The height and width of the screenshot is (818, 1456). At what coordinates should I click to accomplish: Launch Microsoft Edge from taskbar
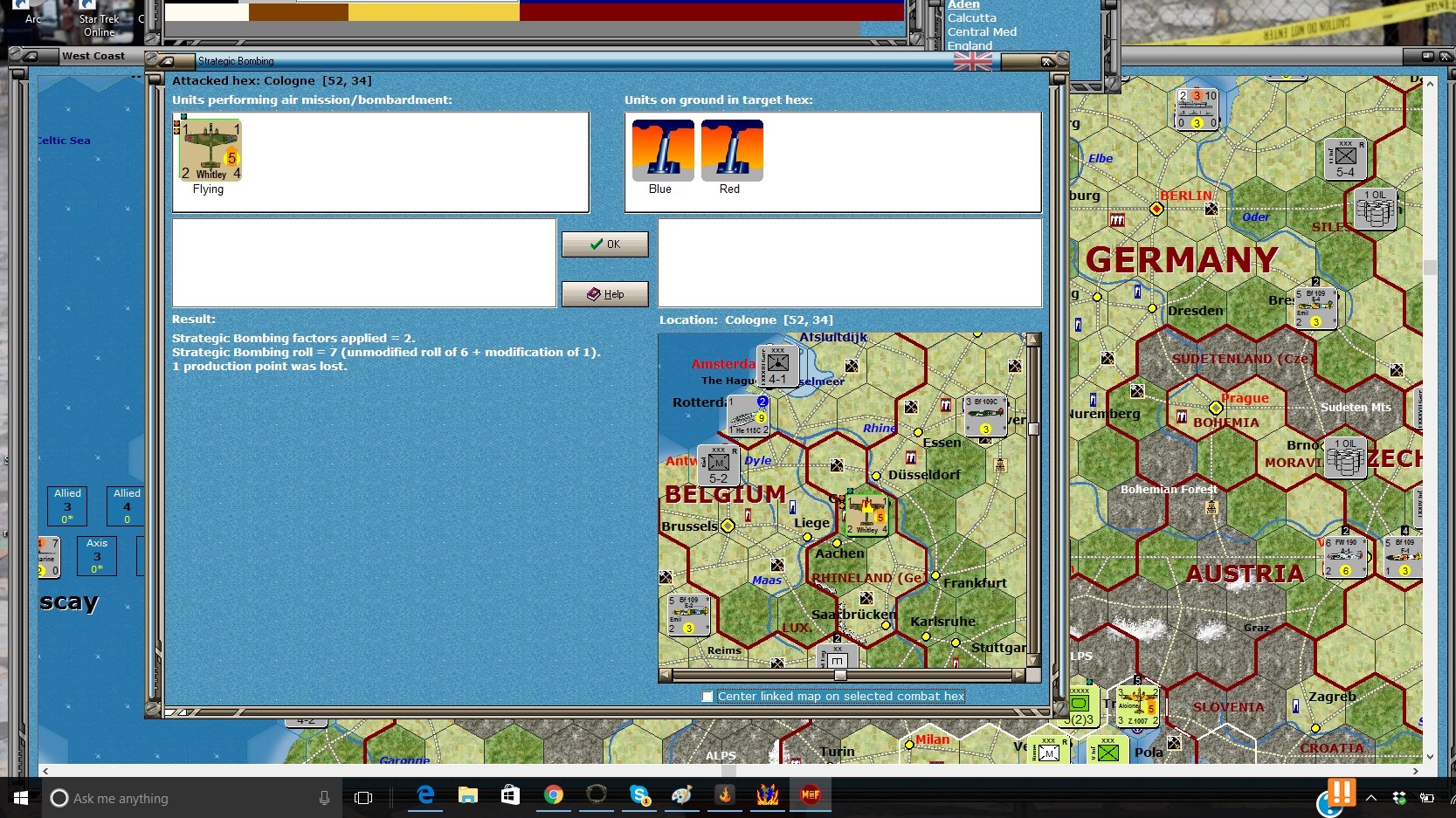[x=425, y=795]
